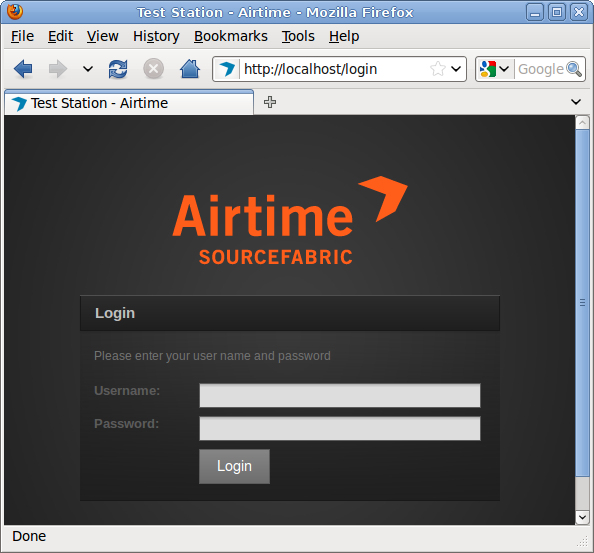This screenshot has width=594, height=553.
Task: Click the scrollbar down arrow
Action: pos(582,517)
